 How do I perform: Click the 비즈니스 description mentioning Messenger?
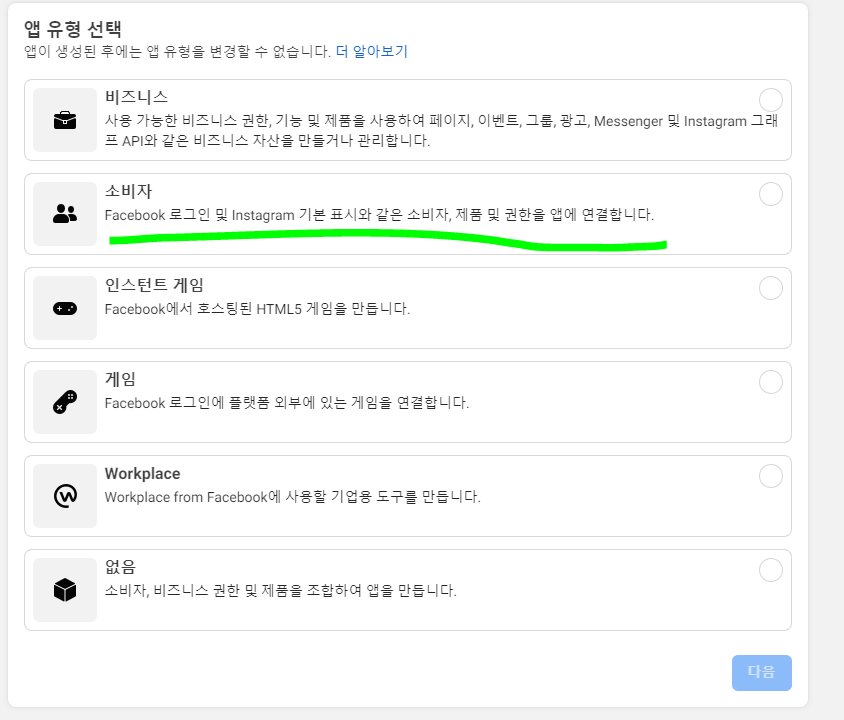pyautogui.click(x=441, y=131)
